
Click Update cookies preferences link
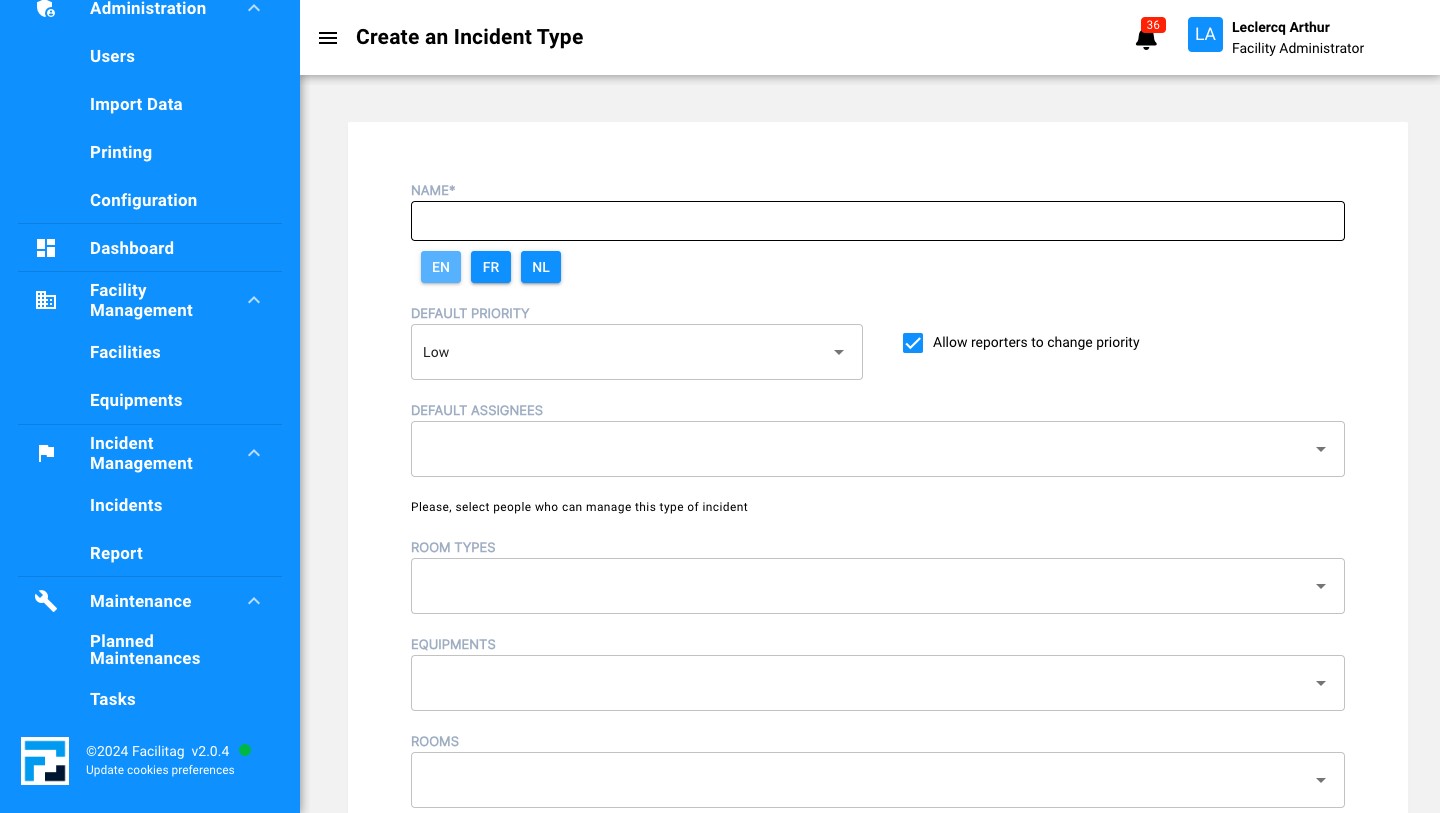pyautogui.click(x=160, y=770)
